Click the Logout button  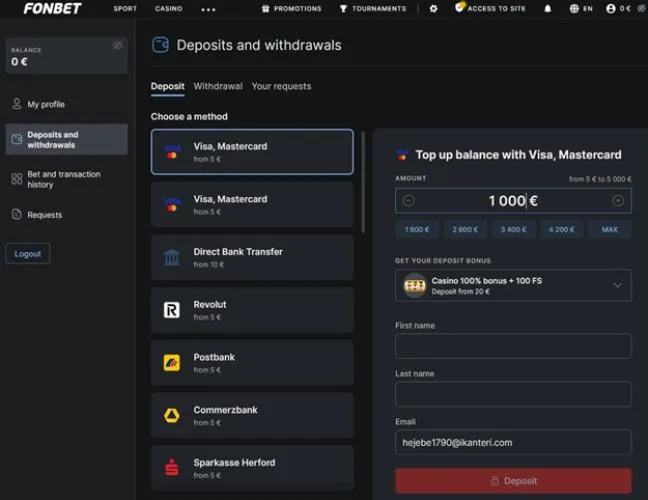pos(28,254)
